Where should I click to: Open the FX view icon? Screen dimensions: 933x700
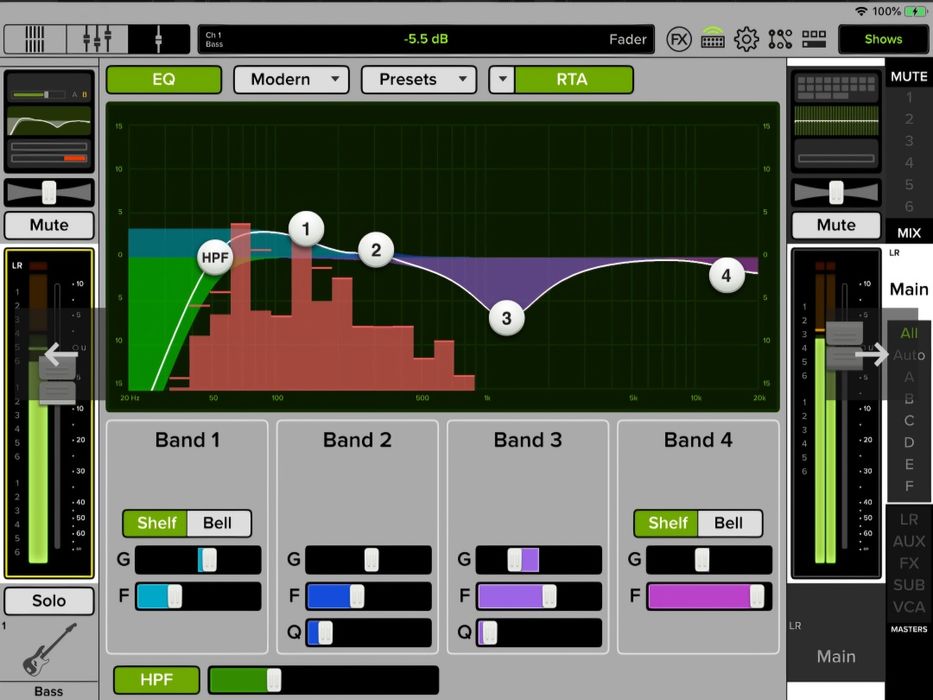(678, 39)
